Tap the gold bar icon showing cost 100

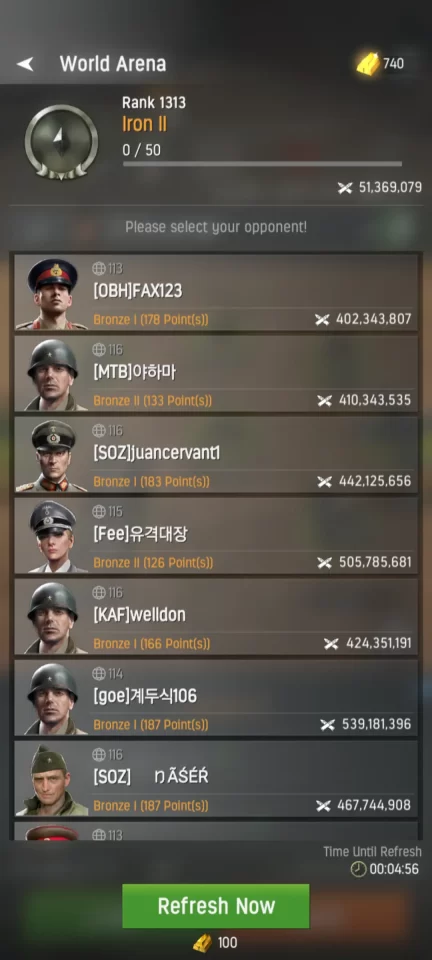[x=203, y=942]
